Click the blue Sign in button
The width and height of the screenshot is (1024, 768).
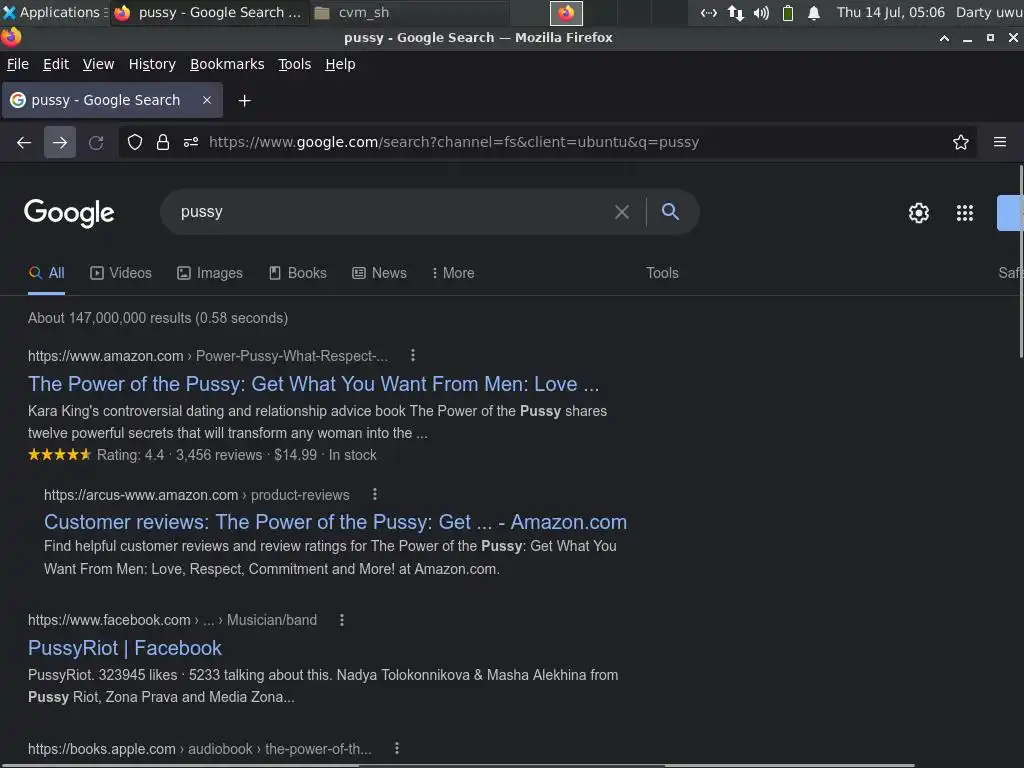(x=1009, y=213)
